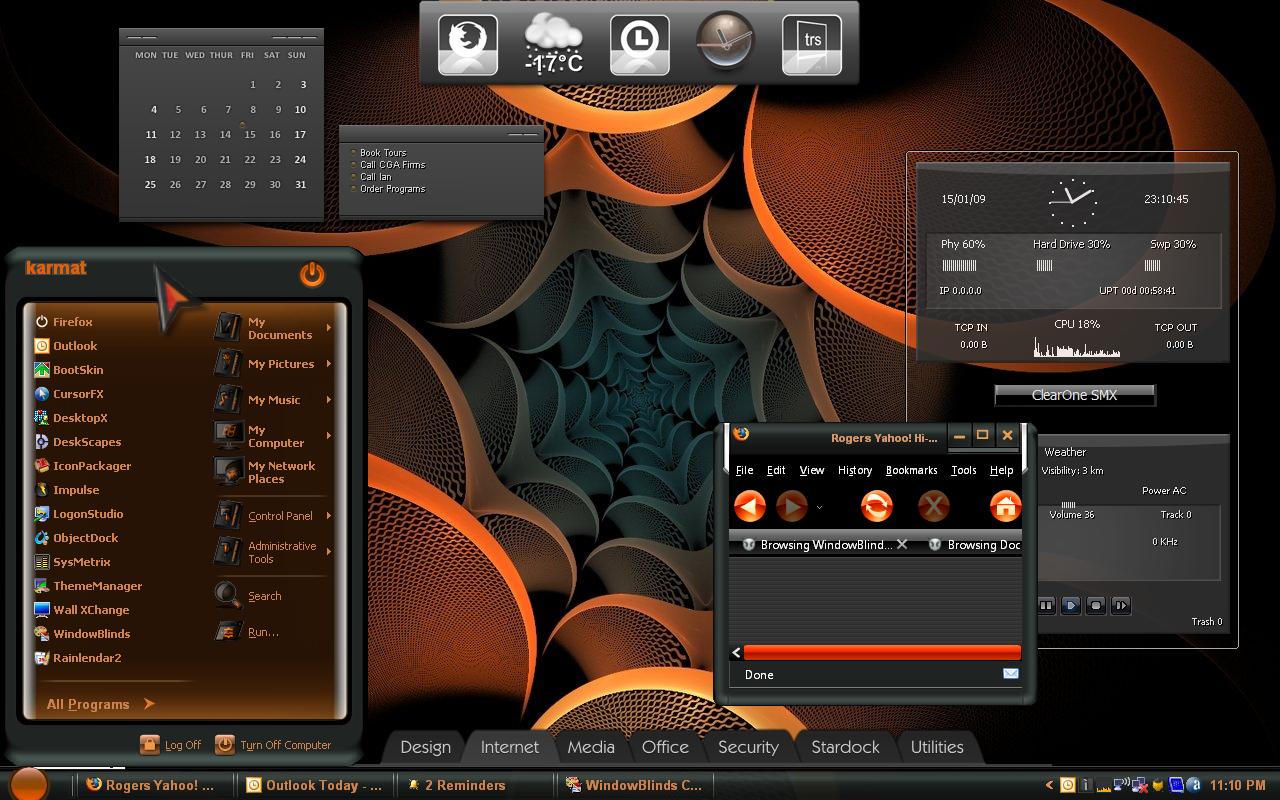Expand My Music submenu
This screenshot has width=1280, height=800.
point(328,400)
